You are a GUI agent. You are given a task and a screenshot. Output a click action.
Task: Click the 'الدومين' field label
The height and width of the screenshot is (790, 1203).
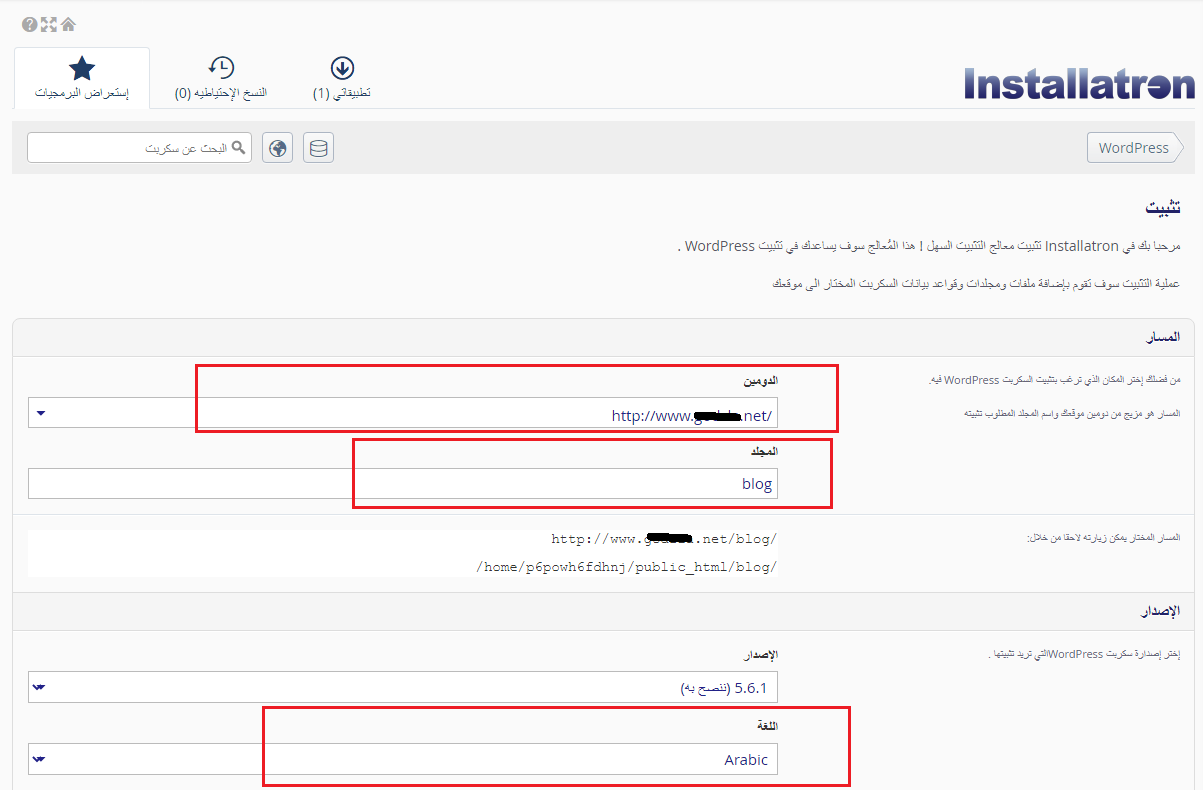coord(761,381)
